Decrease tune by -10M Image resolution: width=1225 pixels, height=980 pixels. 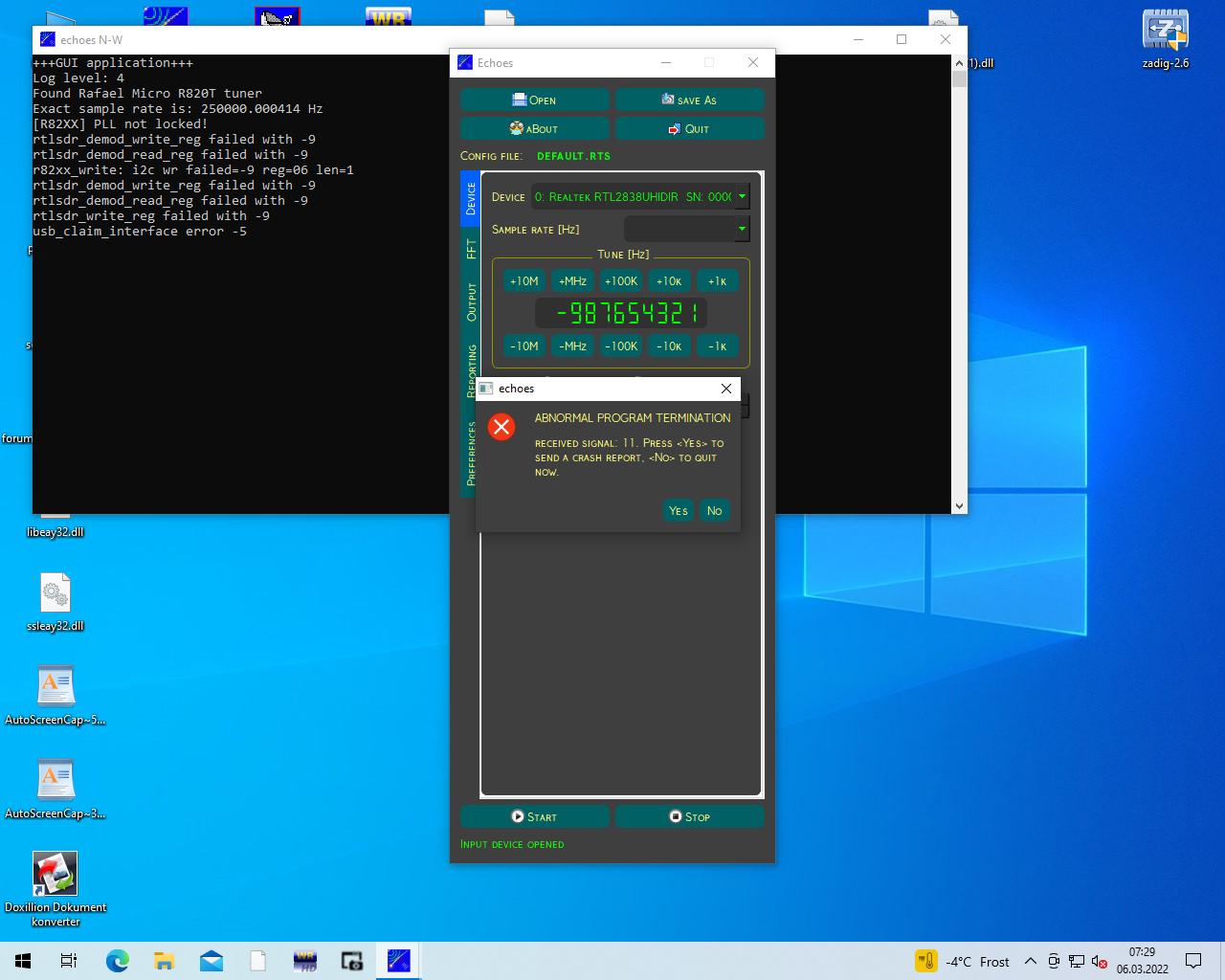524,346
